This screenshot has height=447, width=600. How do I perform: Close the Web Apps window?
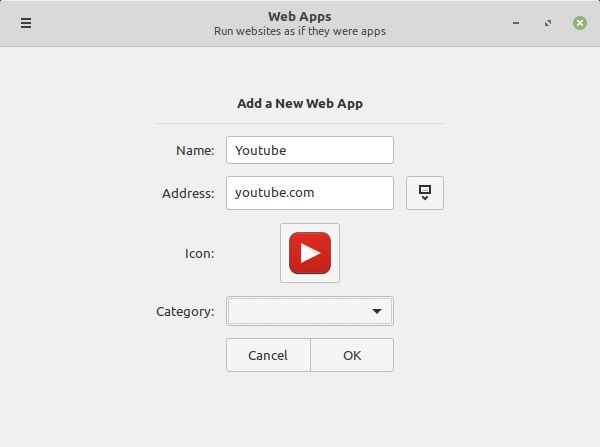coord(580,23)
